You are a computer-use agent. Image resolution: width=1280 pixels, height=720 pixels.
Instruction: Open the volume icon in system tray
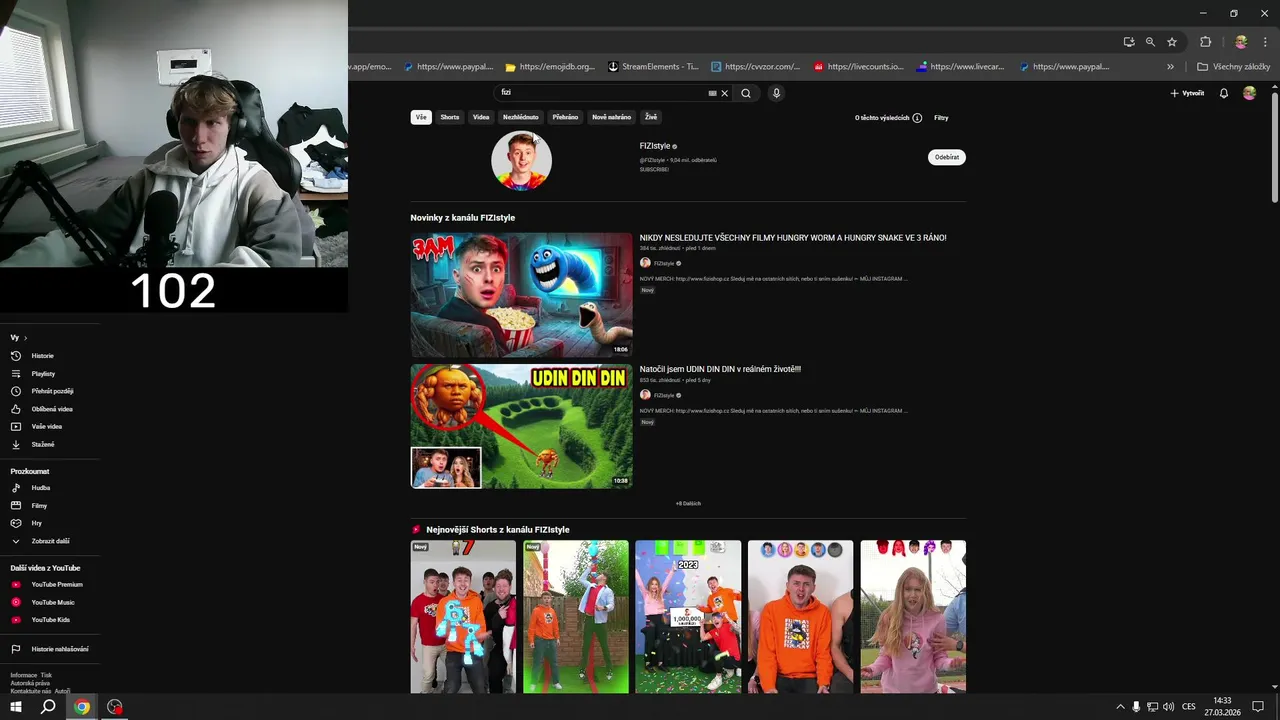click(1168, 707)
